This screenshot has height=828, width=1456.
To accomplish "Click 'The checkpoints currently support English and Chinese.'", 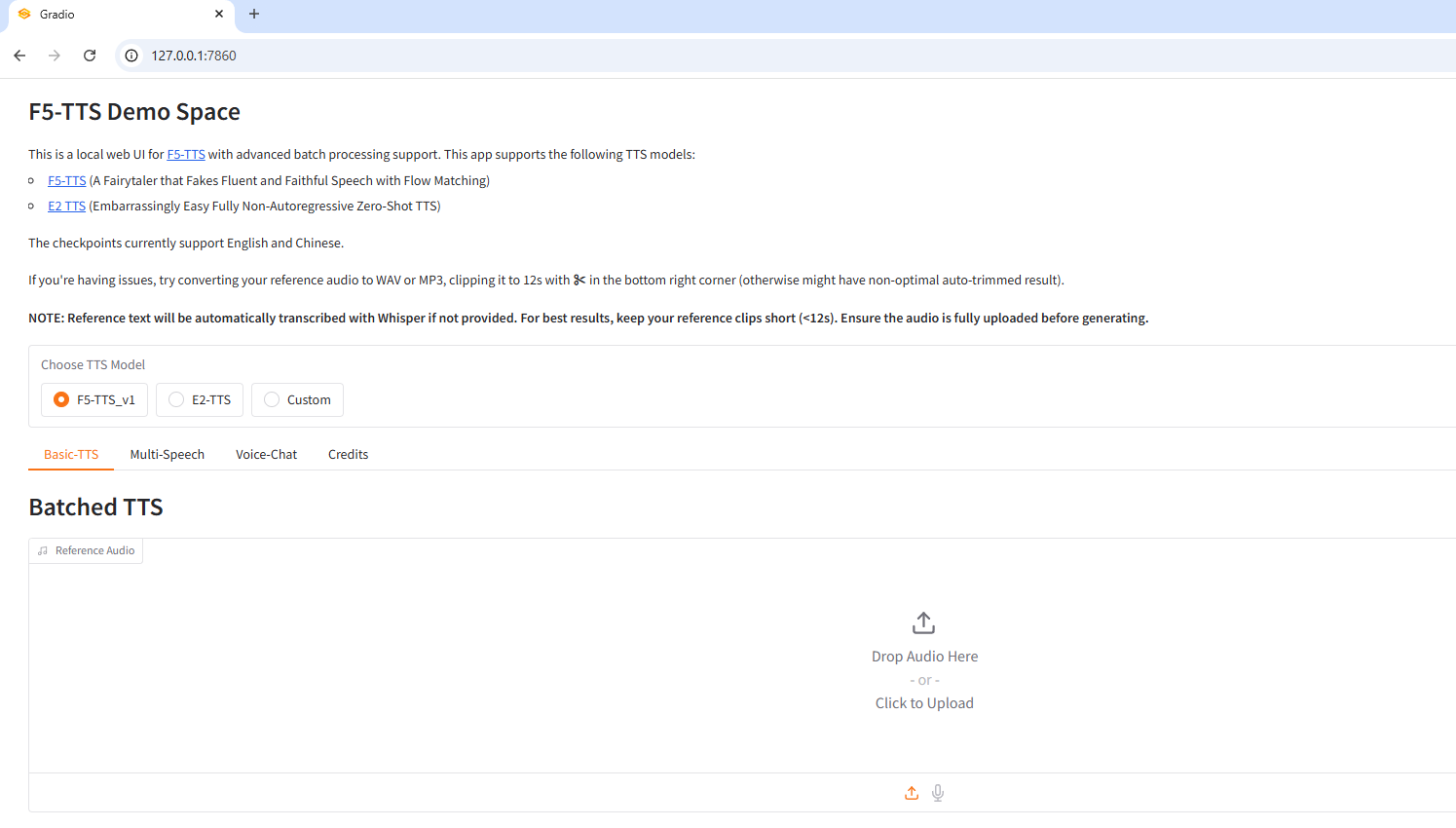I will coord(186,243).
